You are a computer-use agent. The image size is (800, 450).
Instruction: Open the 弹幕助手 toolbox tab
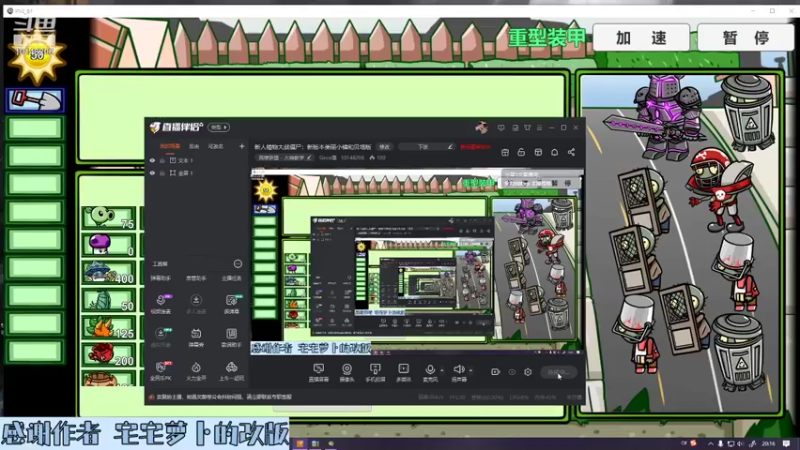161,279
